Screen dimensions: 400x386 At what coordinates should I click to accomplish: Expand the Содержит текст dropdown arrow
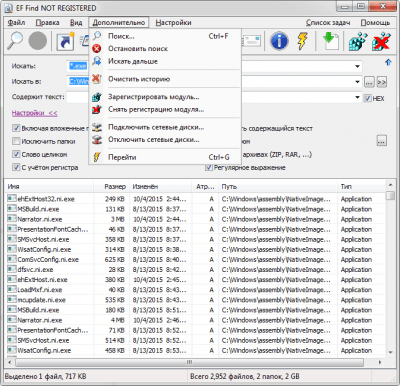point(357,97)
